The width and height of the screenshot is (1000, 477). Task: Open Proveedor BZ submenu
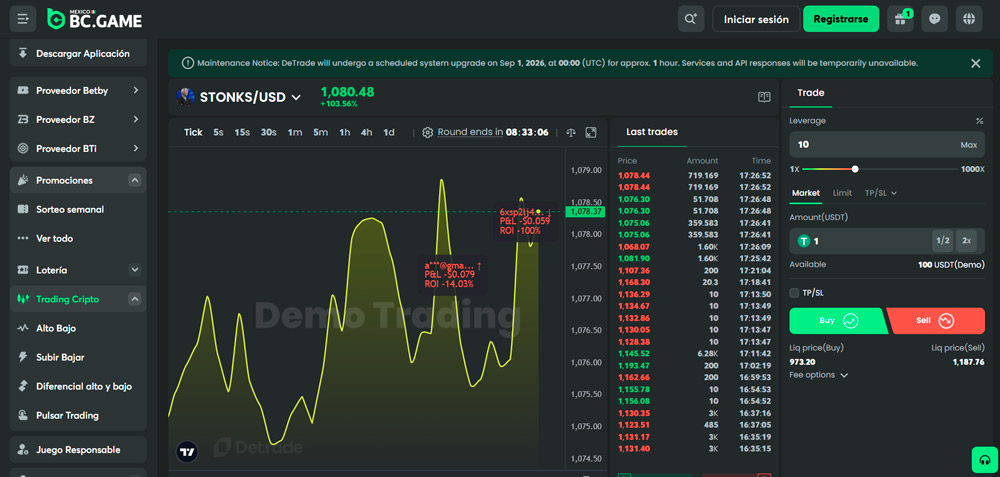78,119
